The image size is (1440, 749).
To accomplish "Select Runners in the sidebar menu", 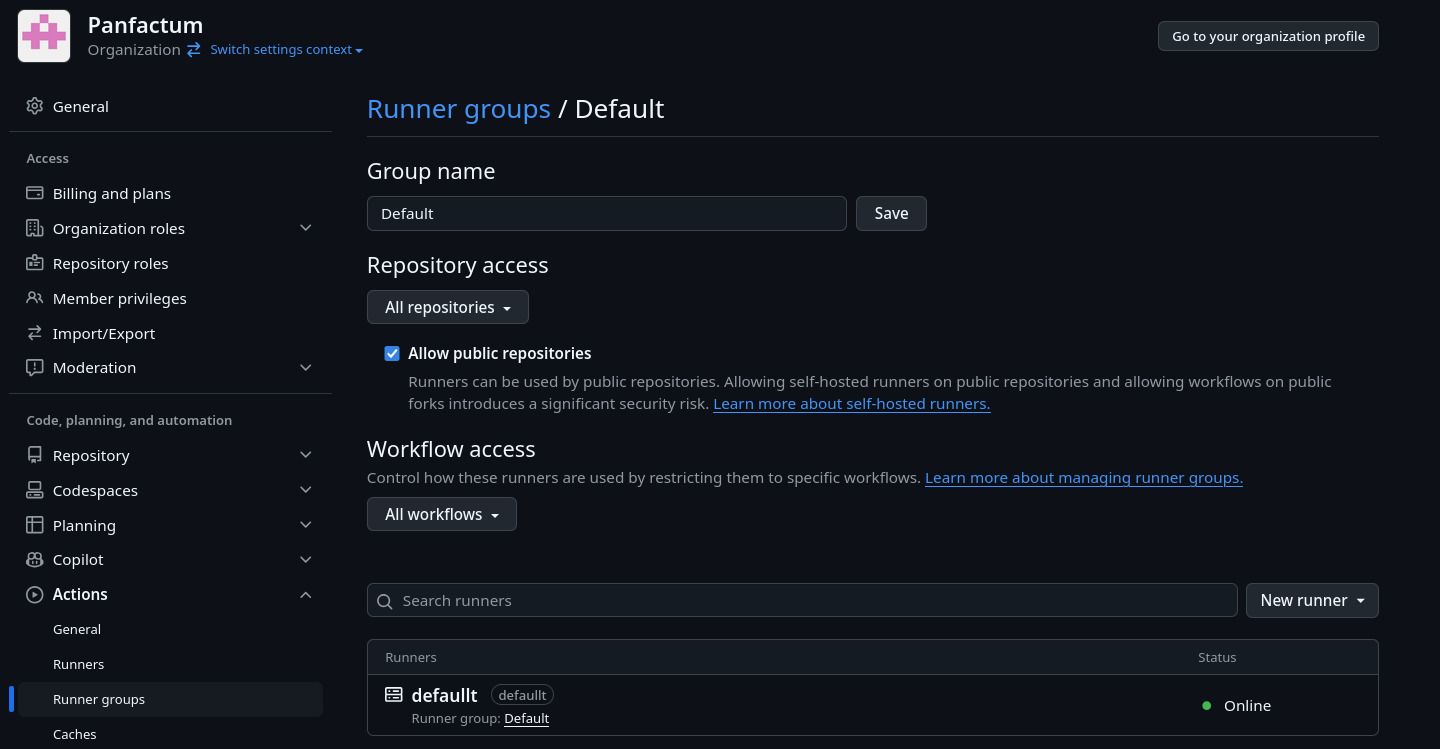I will tap(78, 664).
